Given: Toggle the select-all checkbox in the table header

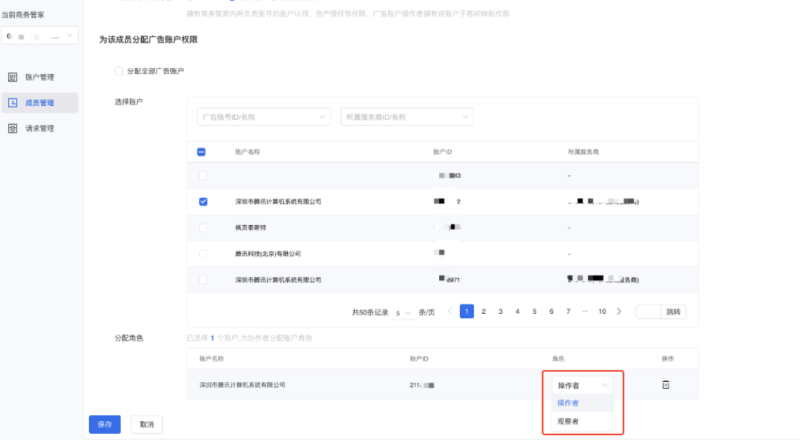Looking at the screenshot, I should (201, 152).
